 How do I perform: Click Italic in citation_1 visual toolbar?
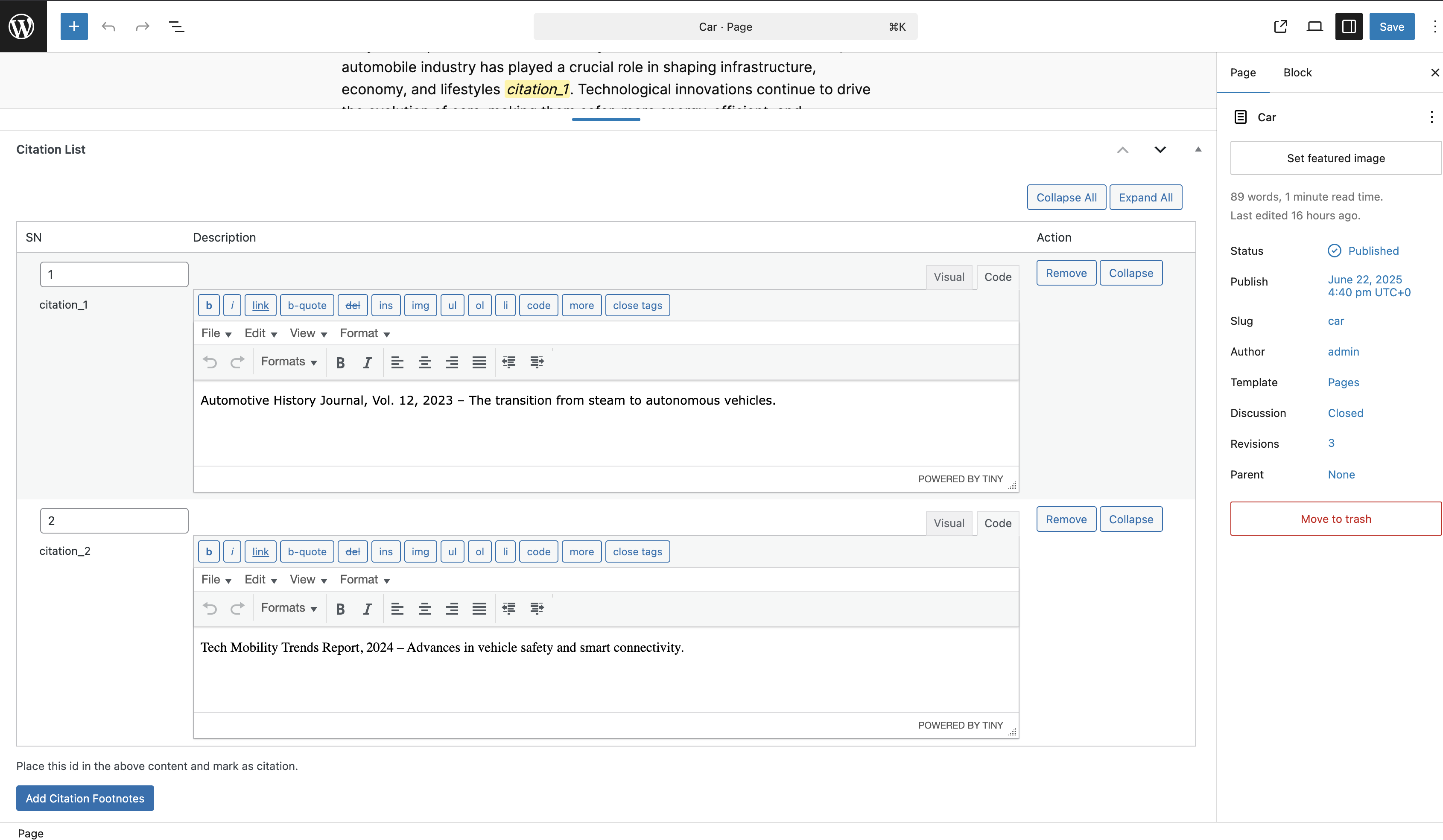coord(367,362)
